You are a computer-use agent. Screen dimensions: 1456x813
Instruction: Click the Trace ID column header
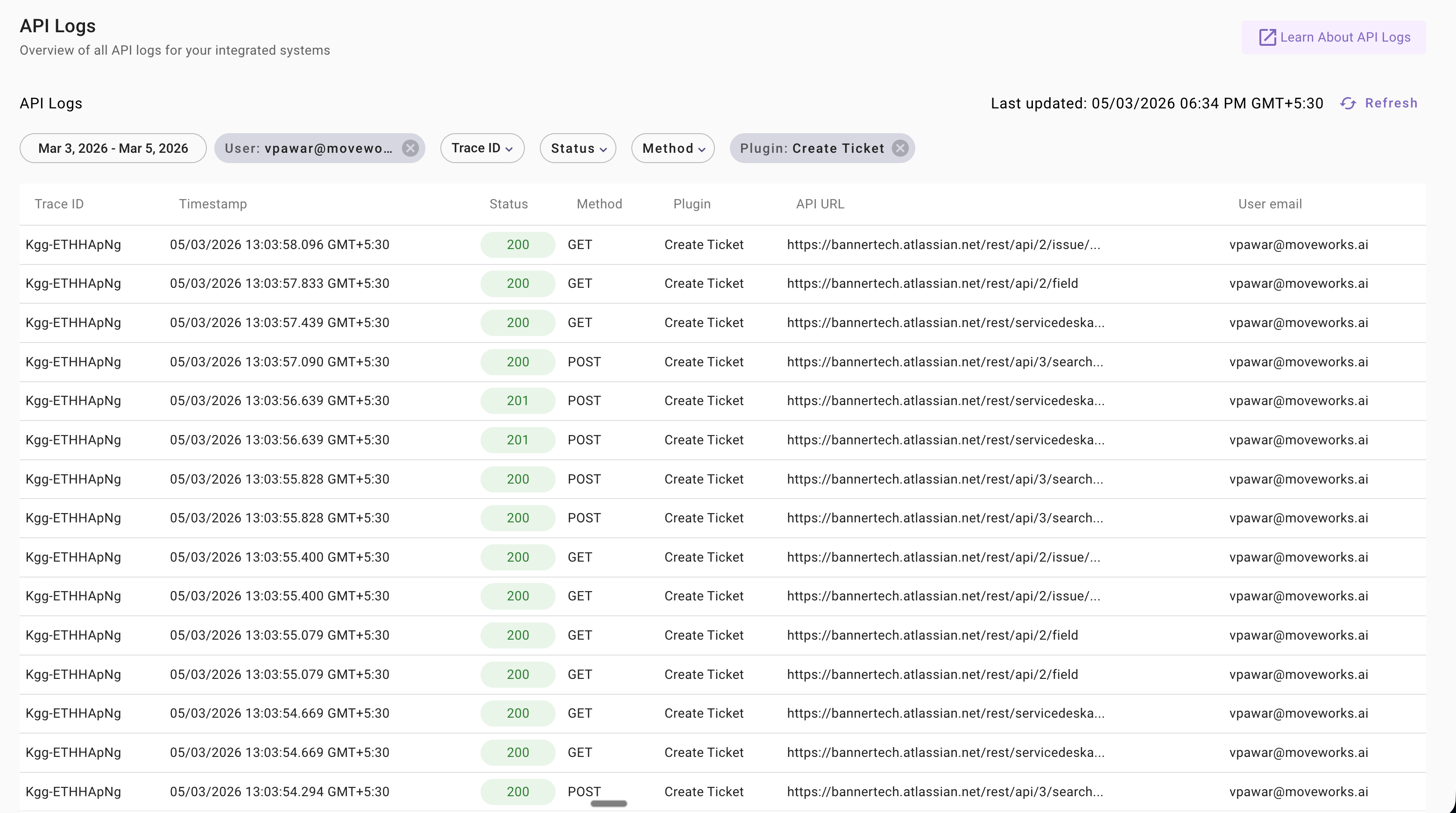[x=59, y=204]
